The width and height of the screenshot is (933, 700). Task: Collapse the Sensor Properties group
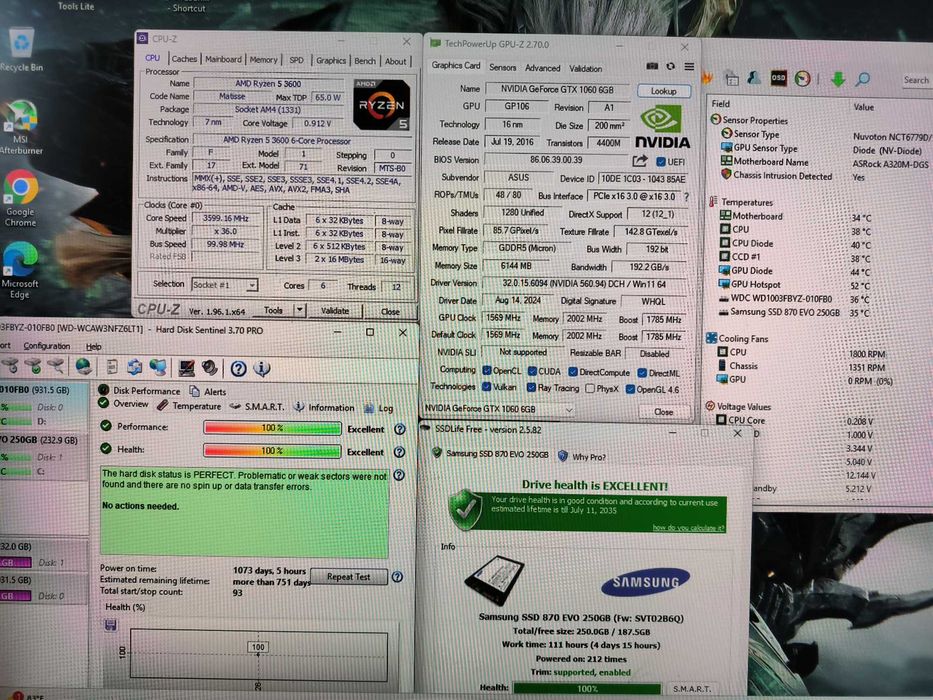716,120
